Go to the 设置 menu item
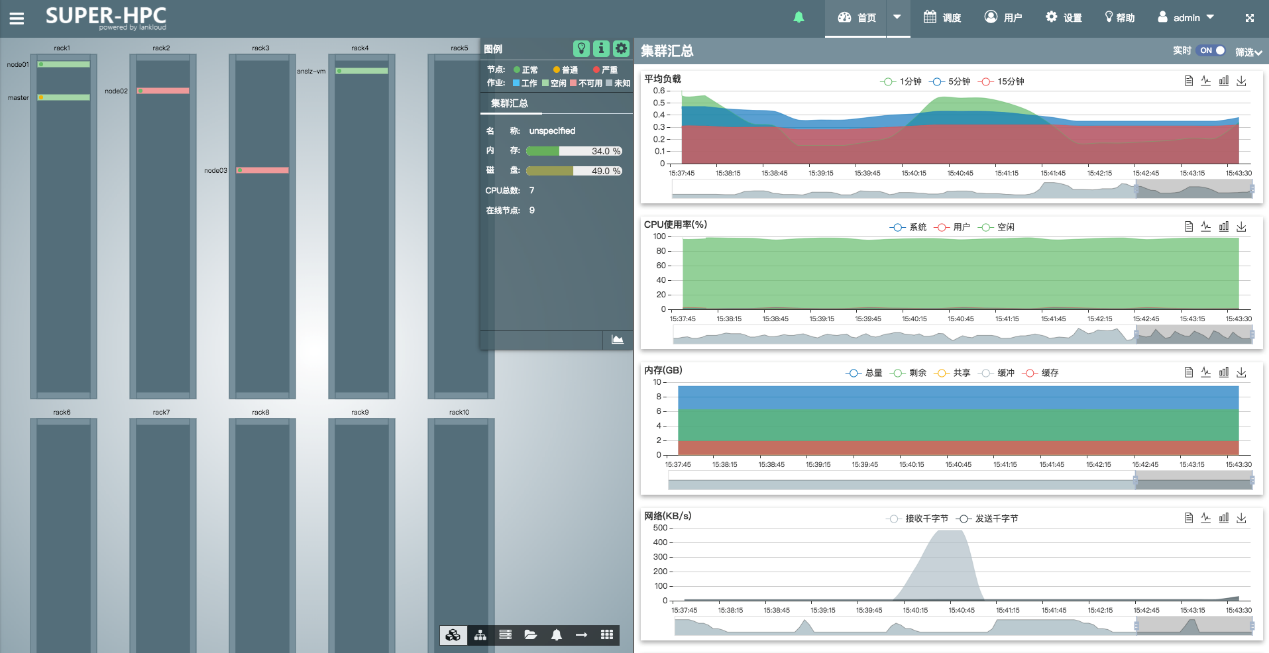The image size is (1269, 653). [1064, 18]
